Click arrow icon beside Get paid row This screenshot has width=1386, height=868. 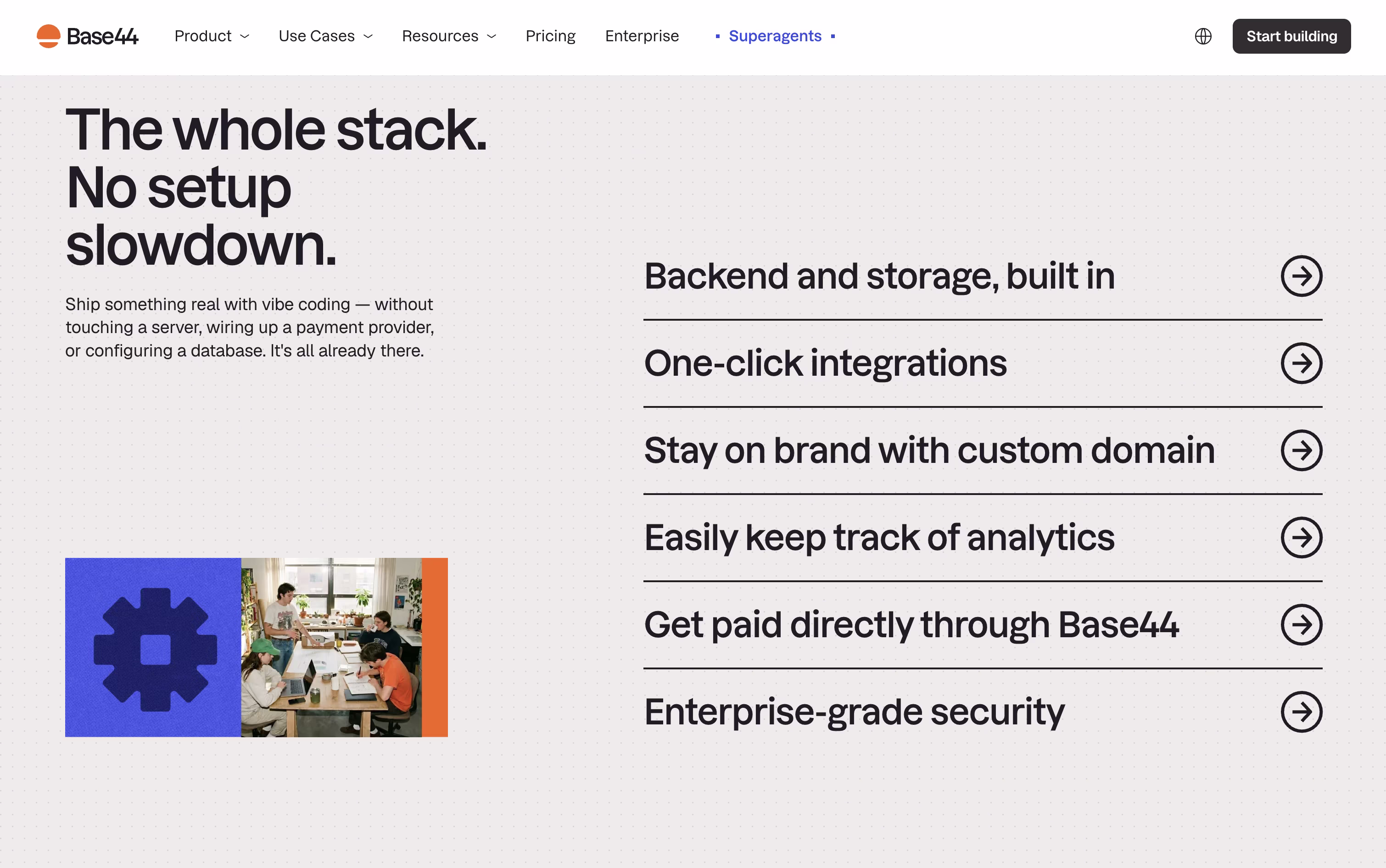[x=1301, y=624]
